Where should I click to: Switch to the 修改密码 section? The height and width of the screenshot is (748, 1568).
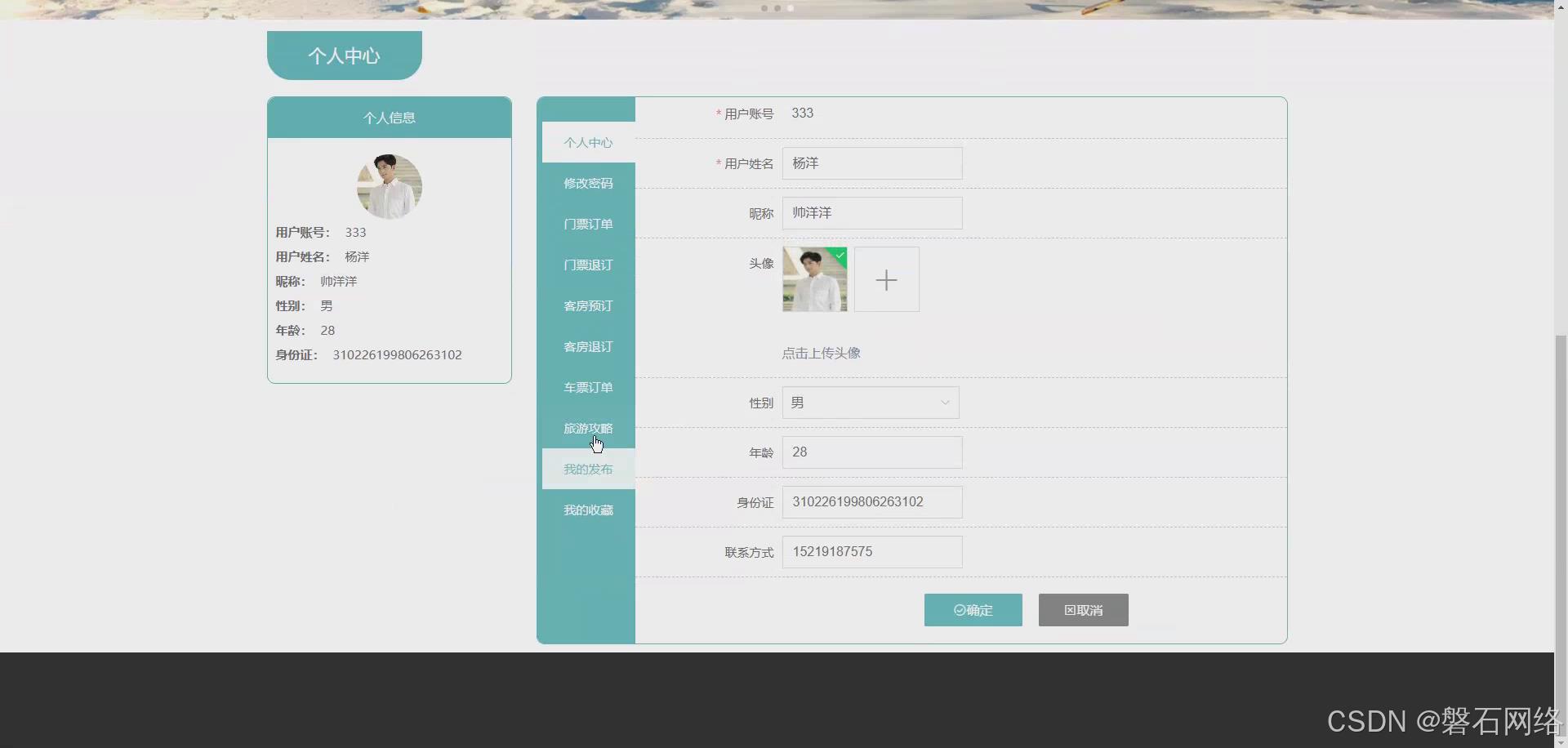[587, 183]
